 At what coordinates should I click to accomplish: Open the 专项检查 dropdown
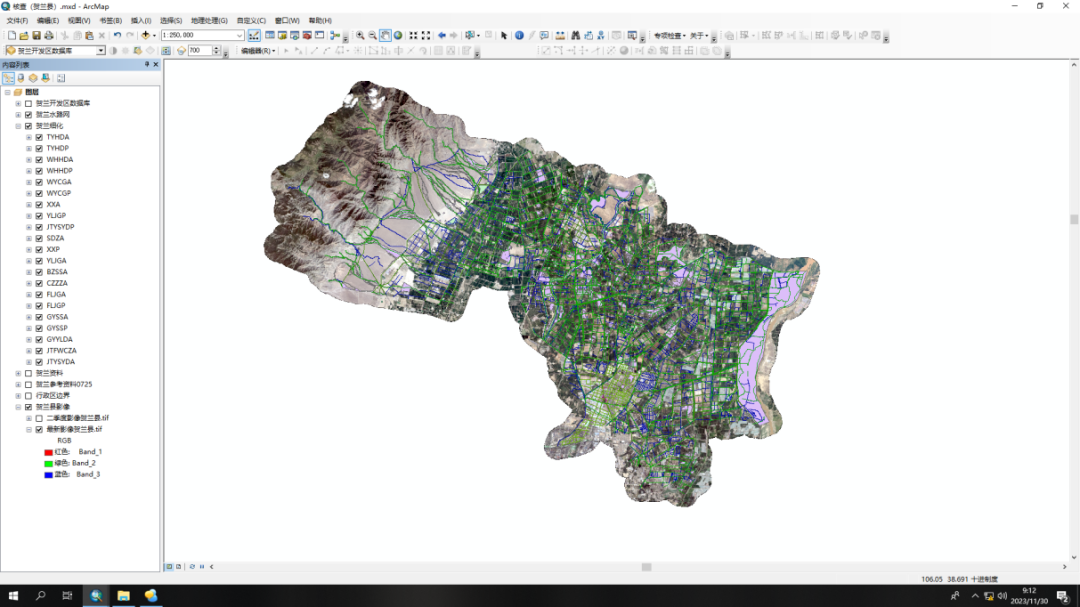pyautogui.click(x=669, y=35)
